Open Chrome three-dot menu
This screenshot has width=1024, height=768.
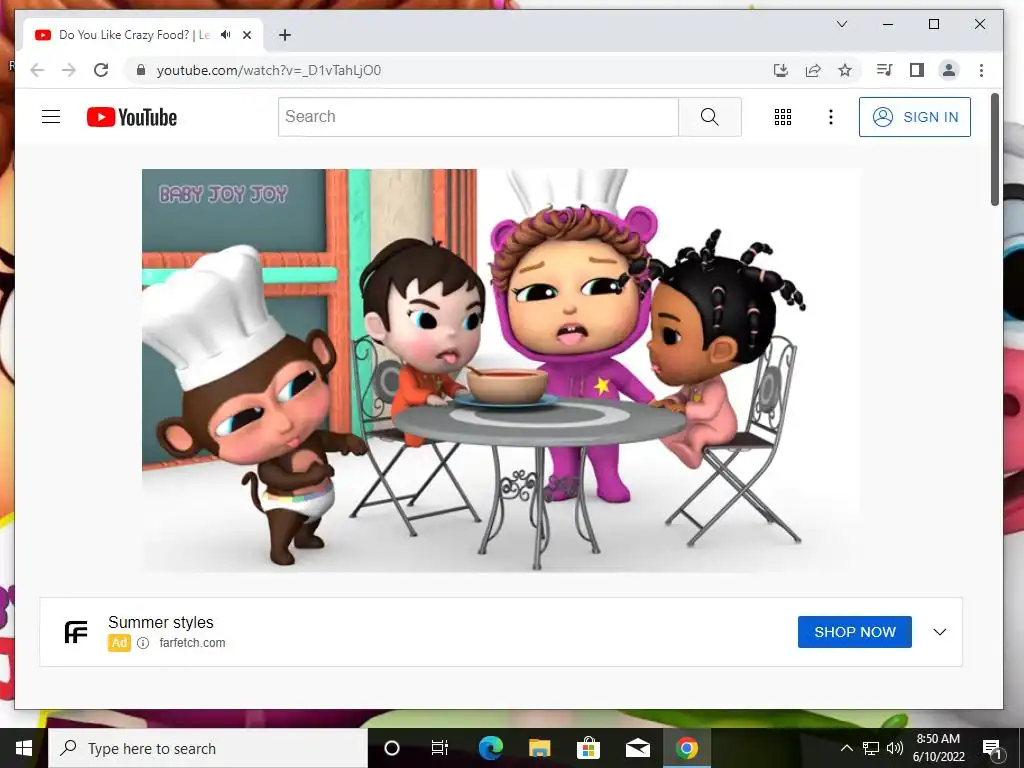981,70
